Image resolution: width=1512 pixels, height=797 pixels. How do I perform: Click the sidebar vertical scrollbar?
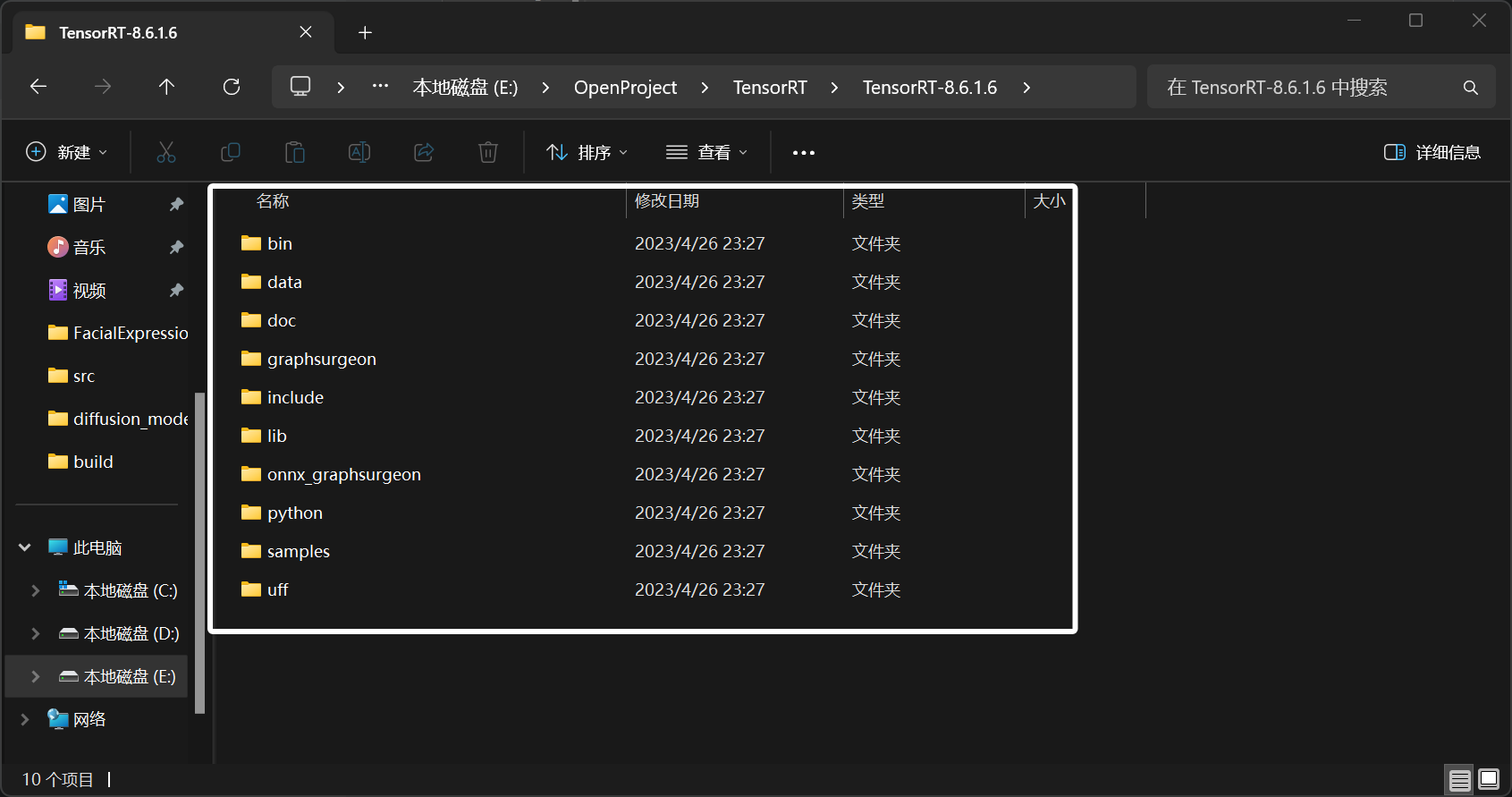tap(199, 553)
